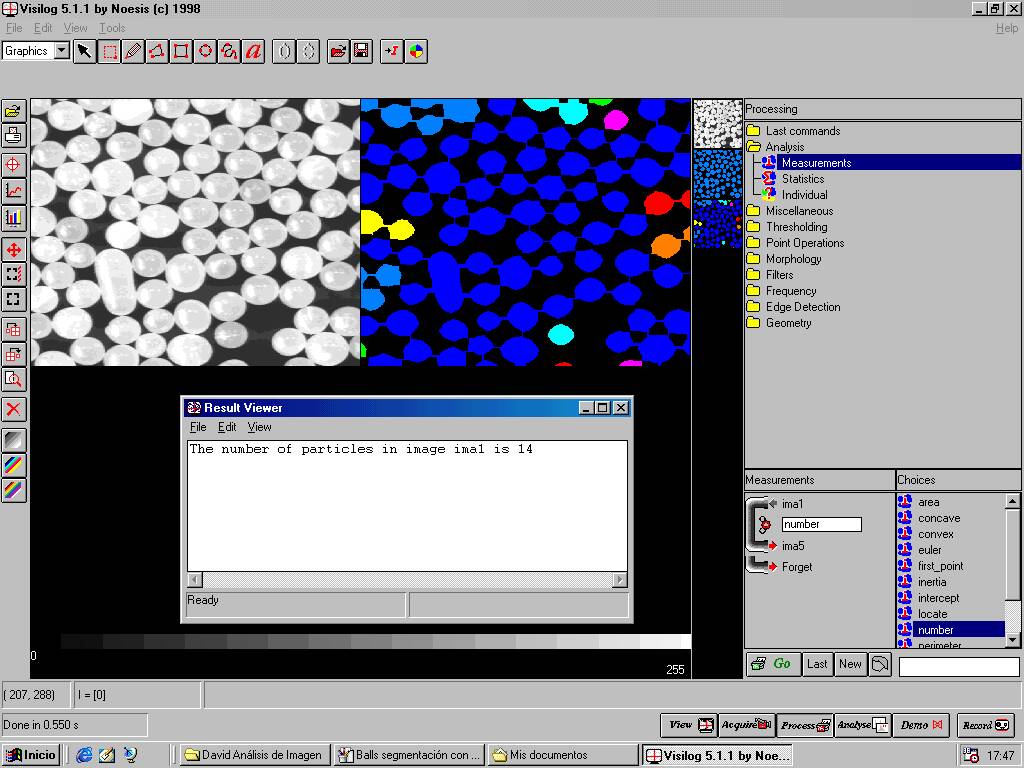Click the New button
The image size is (1024, 768).
850,664
